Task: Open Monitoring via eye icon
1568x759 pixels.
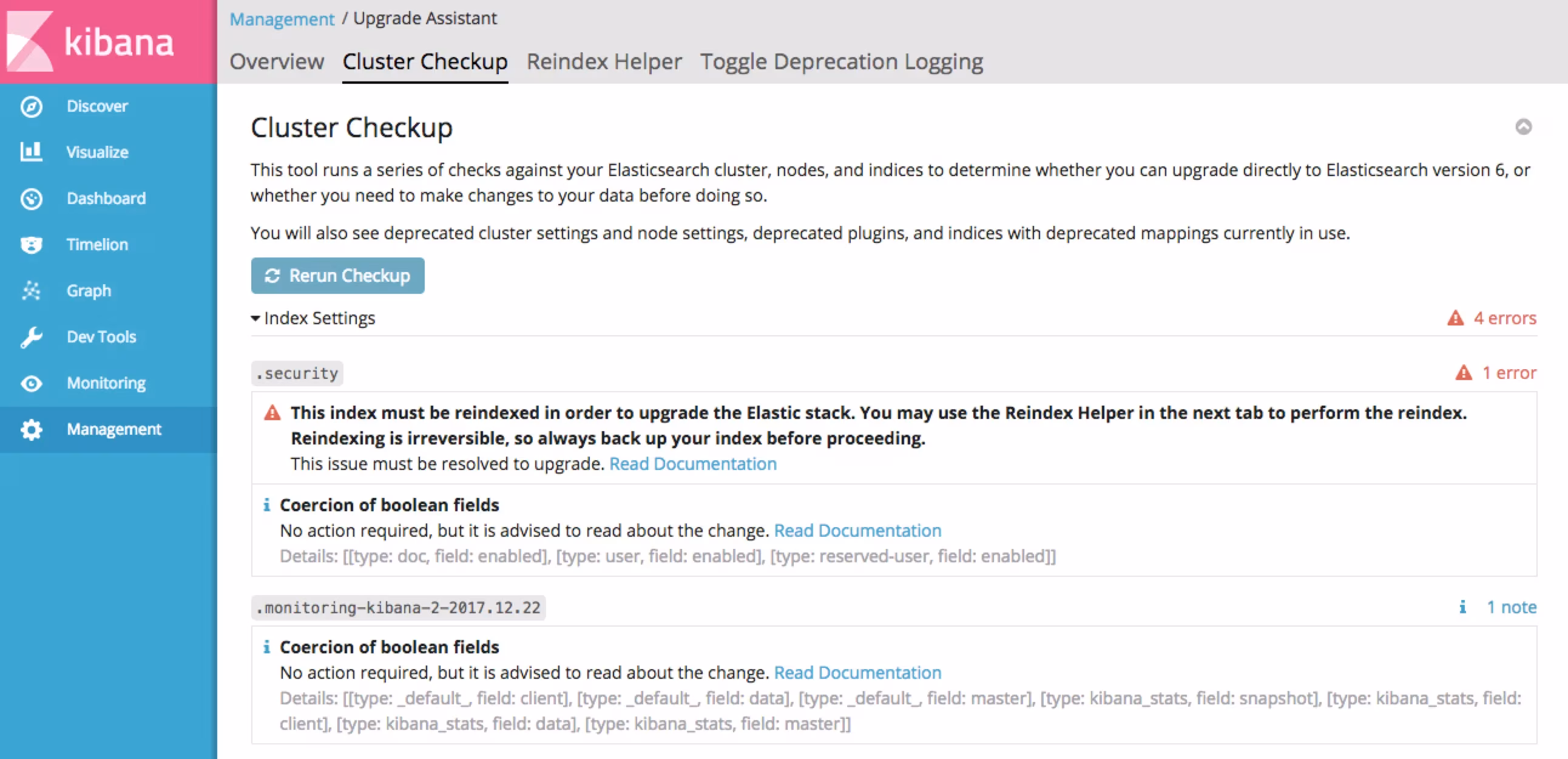Action: (31, 383)
